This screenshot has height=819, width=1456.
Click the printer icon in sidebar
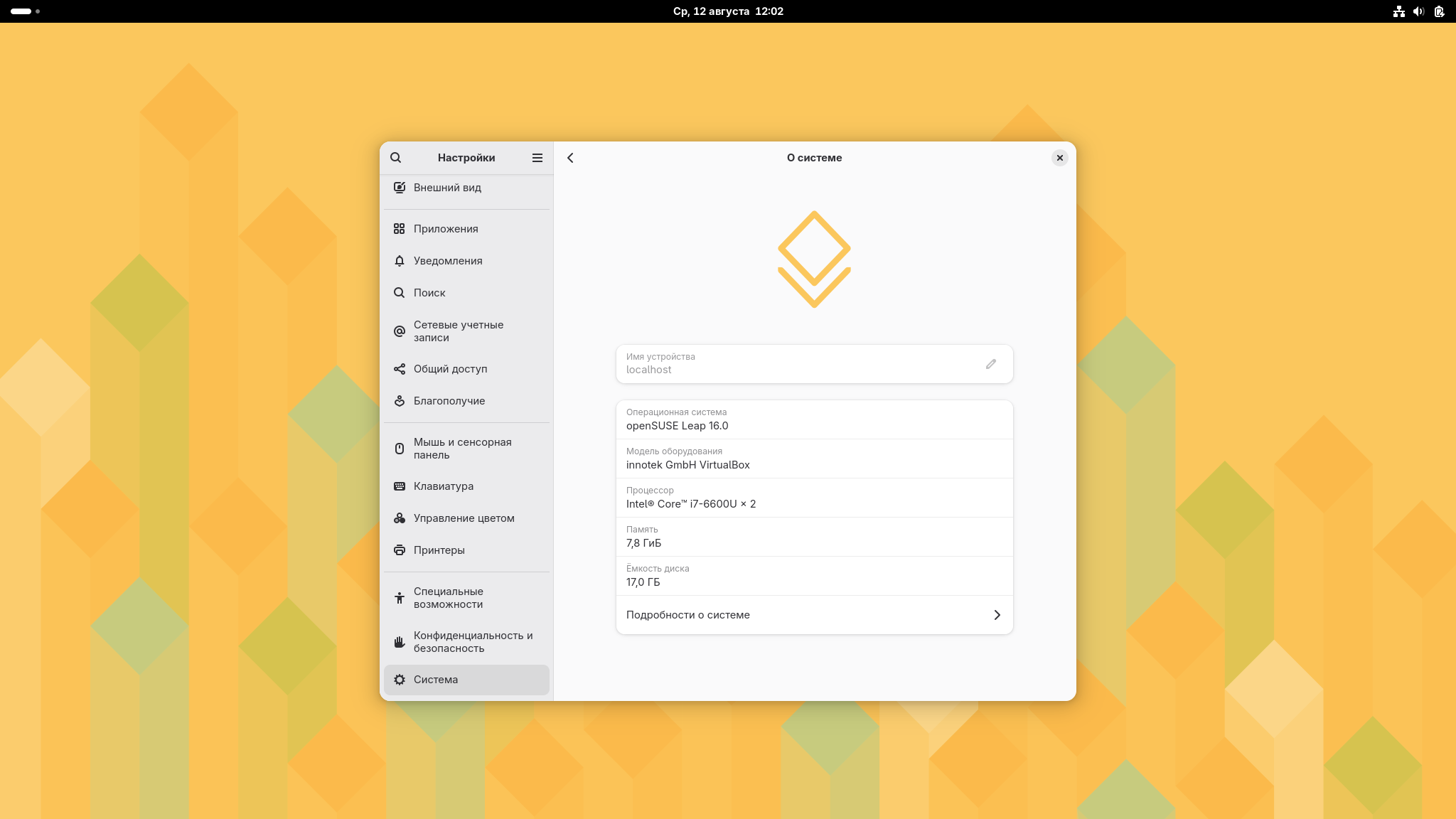tap(400, 550)
